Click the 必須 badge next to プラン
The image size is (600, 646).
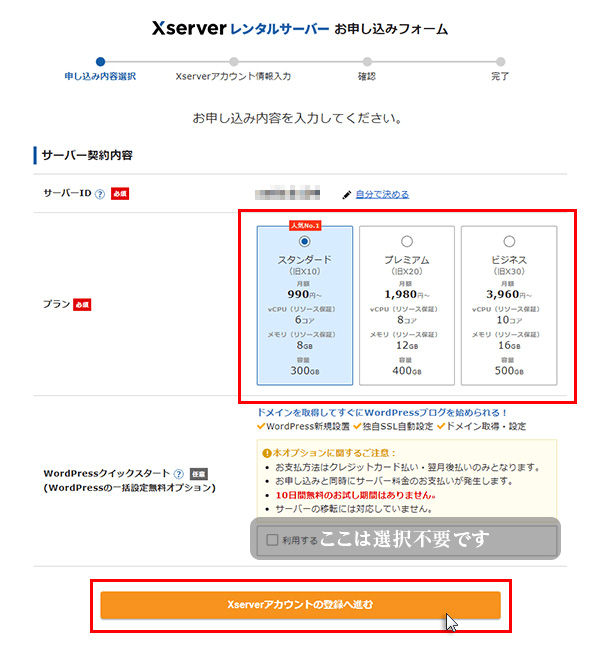coord(82,305)
